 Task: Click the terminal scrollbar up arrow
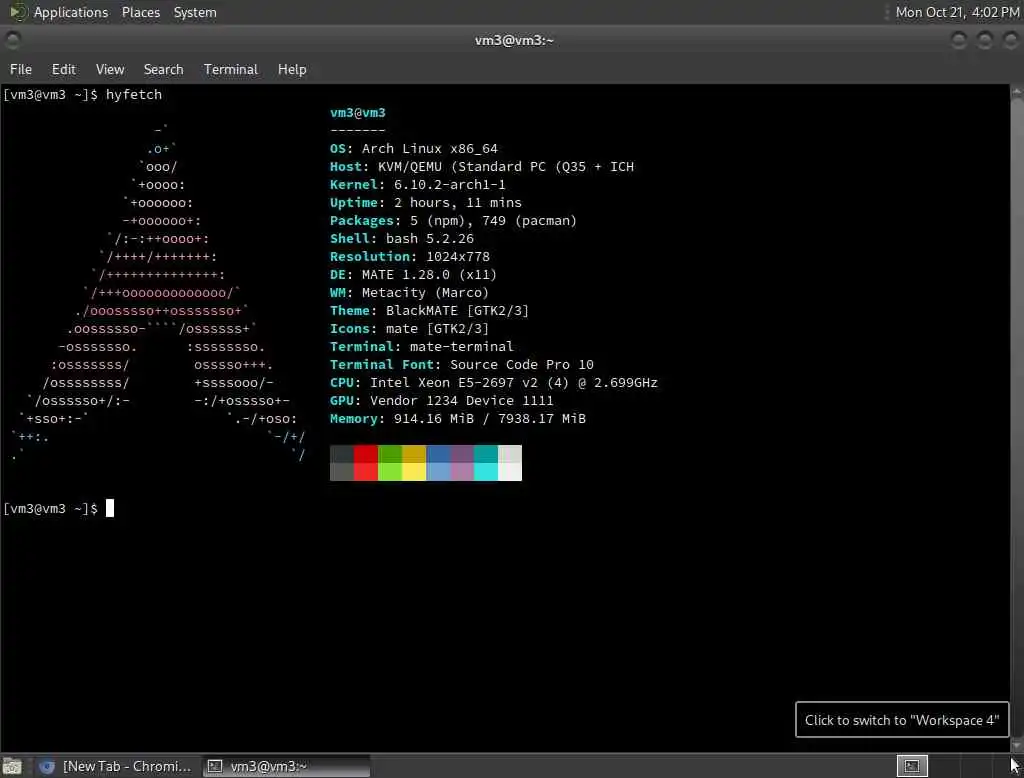(x=1017, y=92)
